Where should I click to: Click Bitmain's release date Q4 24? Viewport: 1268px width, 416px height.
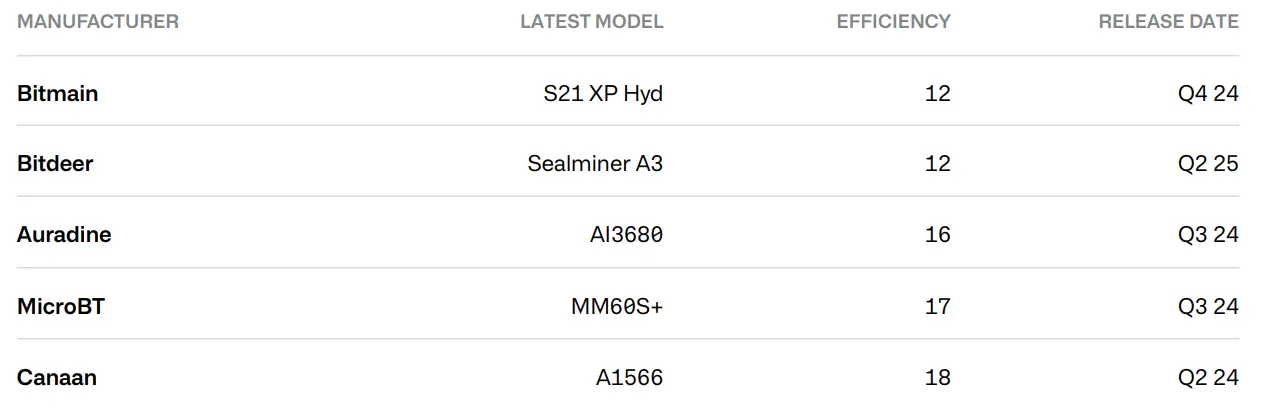1208,93
